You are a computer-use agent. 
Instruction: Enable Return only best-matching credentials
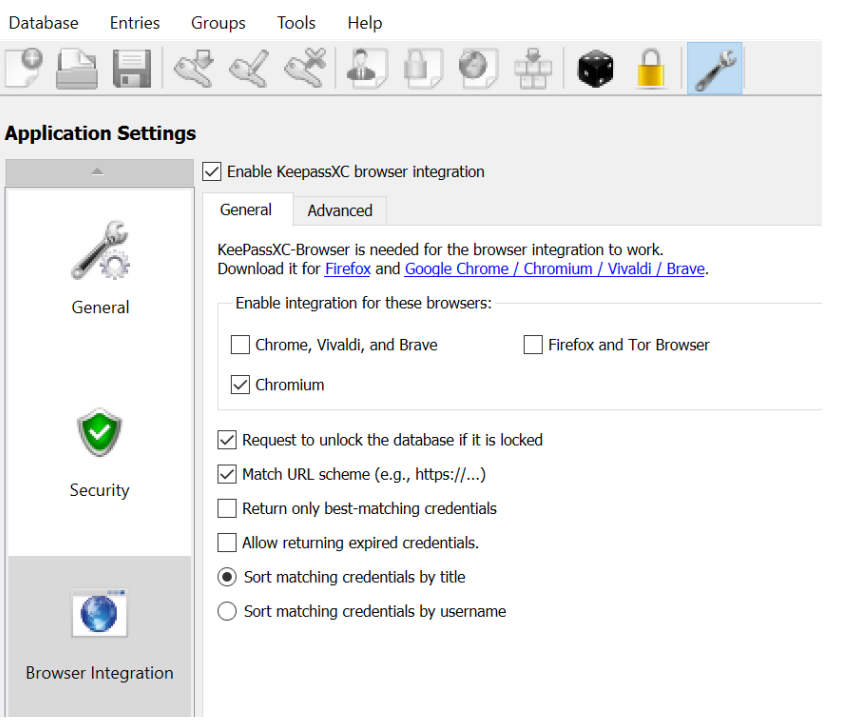pos(227,508)
